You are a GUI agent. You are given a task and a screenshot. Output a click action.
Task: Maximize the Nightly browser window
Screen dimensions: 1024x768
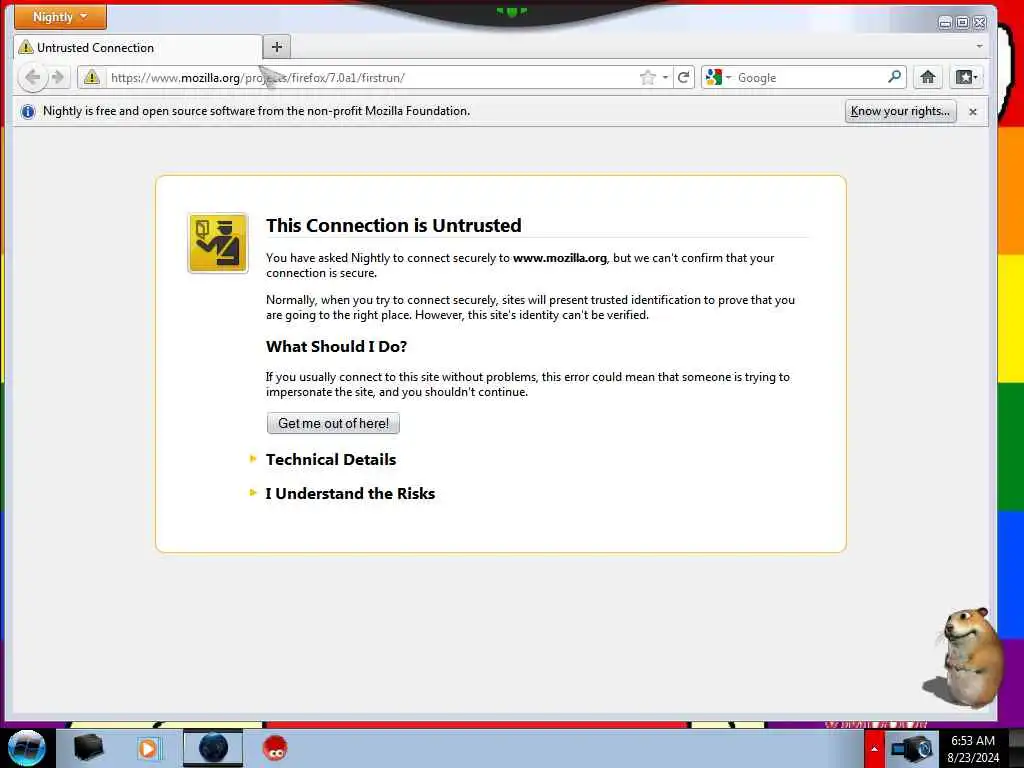point(963,23)
